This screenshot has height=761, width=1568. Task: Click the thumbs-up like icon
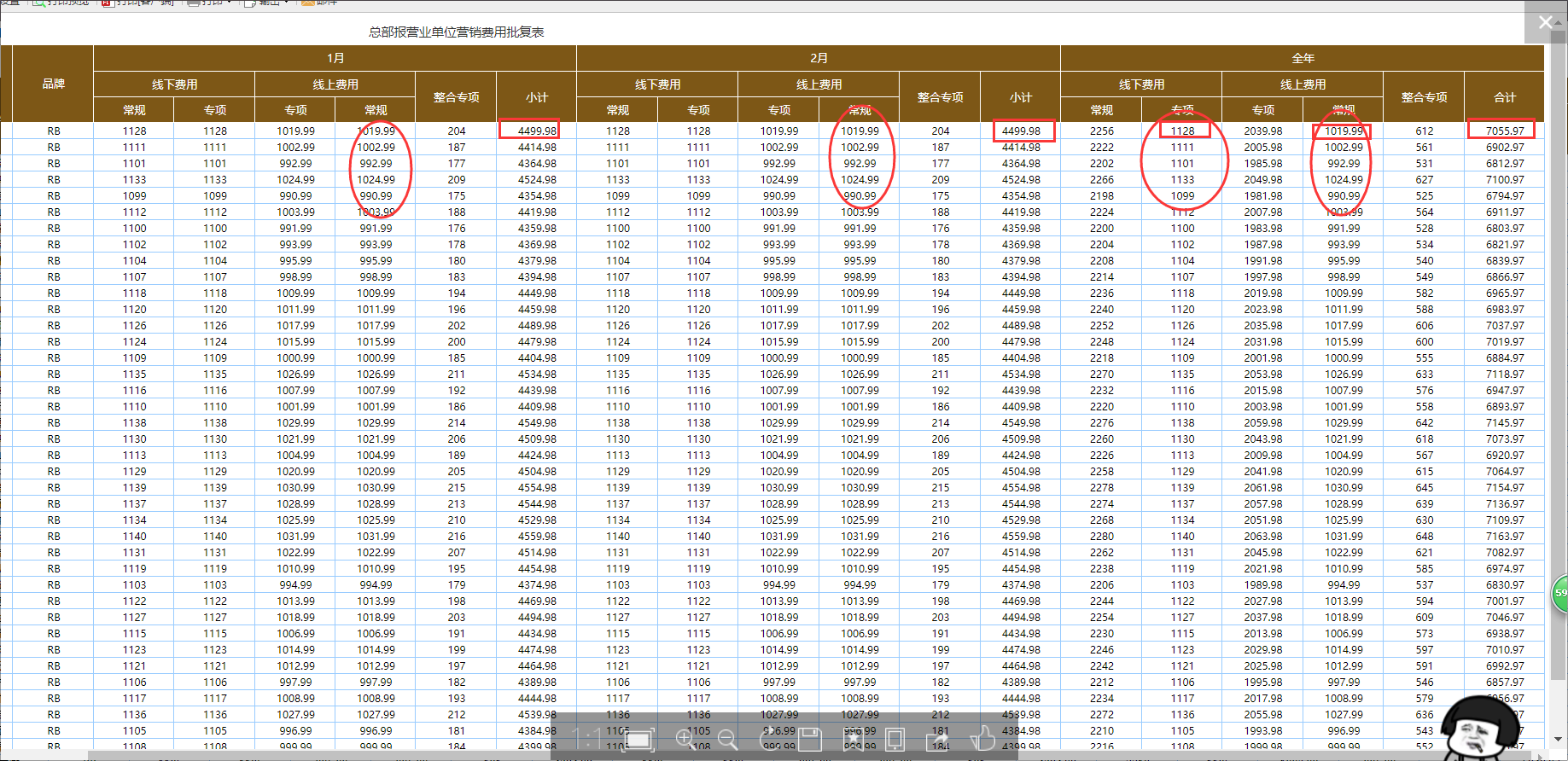pyautogui.click(x=982, y=739)
